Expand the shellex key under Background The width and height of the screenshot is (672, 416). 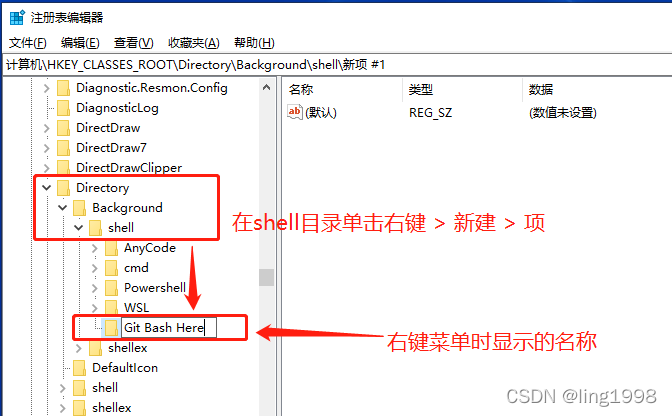click(x=78, y=348)
